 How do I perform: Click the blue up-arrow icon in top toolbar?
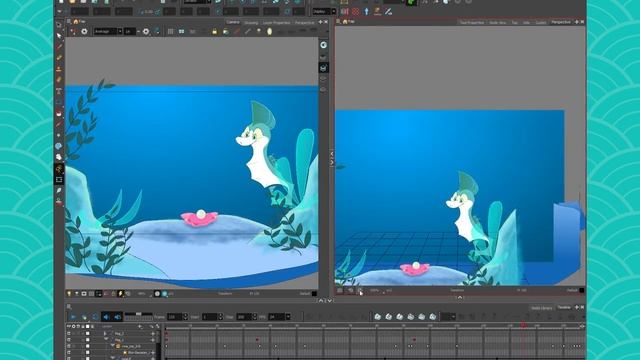367,11
